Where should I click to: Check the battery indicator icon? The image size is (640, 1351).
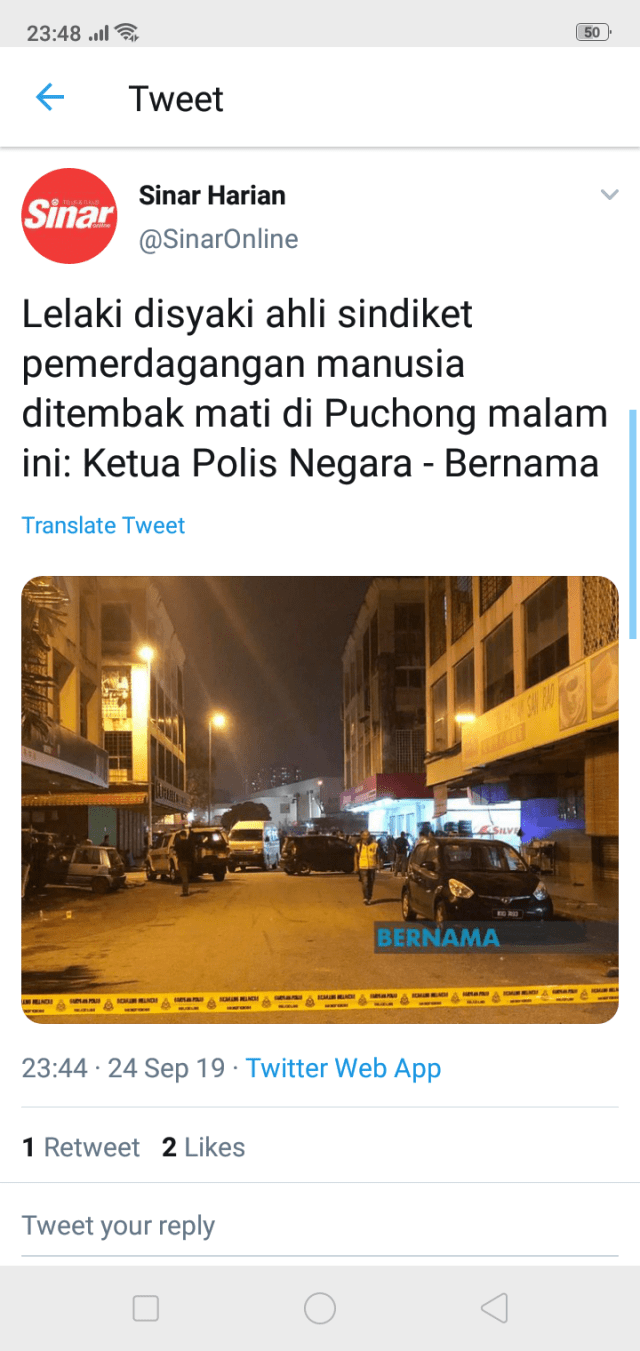point(592,32)
